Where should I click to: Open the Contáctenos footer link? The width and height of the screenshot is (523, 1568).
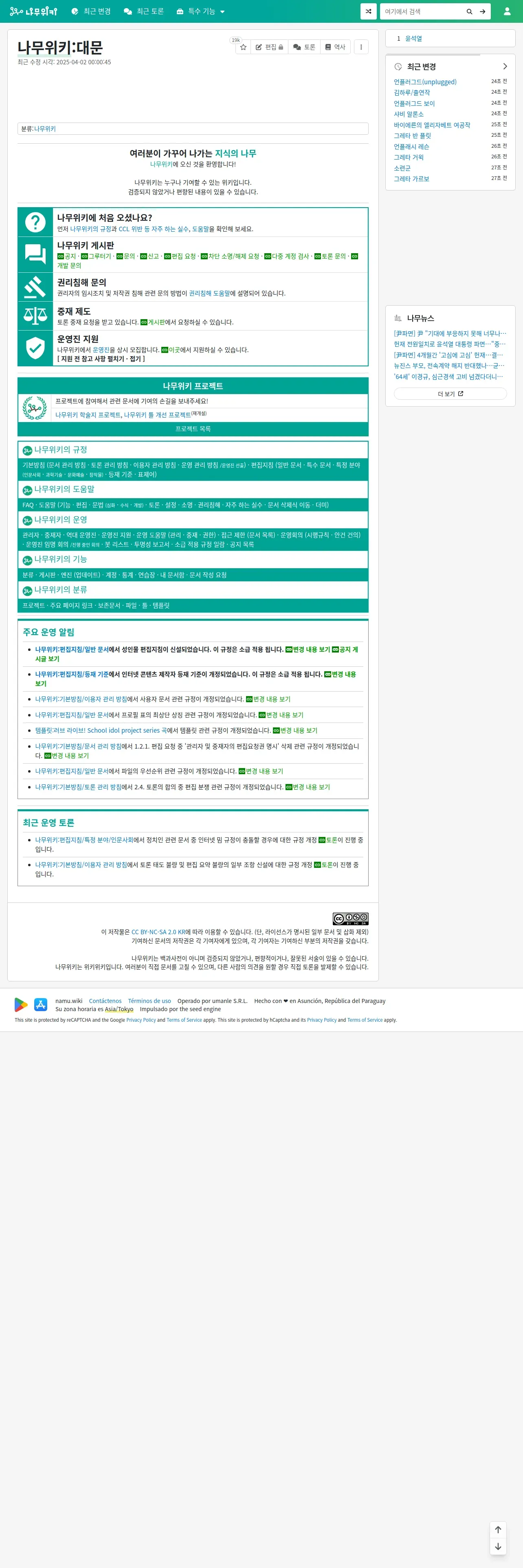click(105, 1001)
